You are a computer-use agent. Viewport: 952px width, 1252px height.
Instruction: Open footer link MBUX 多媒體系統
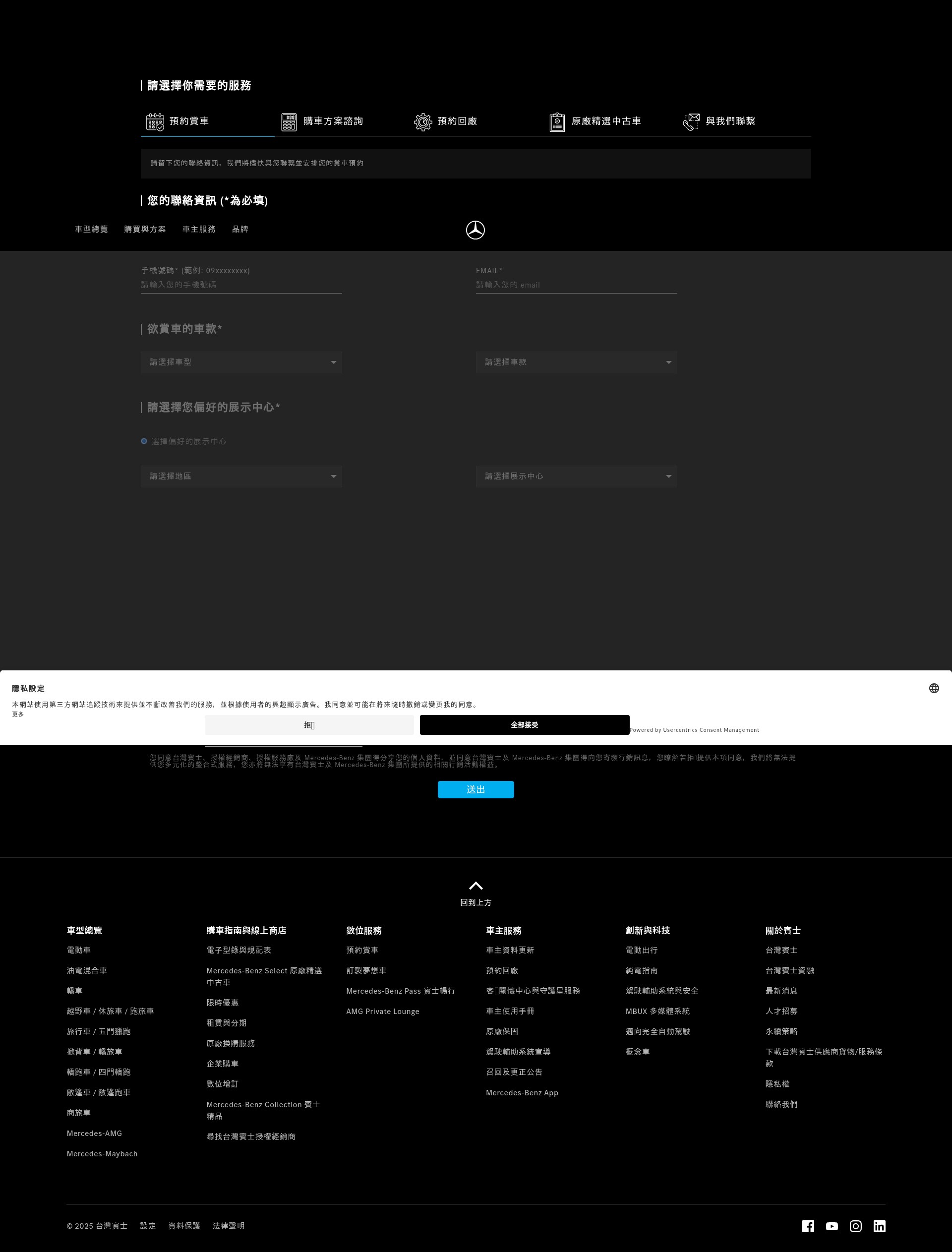658,1011
